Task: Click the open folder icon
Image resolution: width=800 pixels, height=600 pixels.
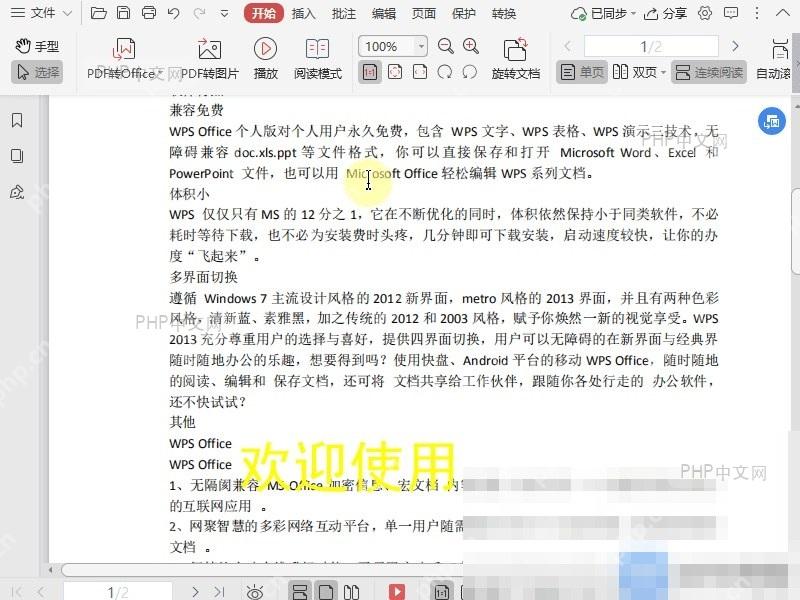Action: tap(98, 13)
